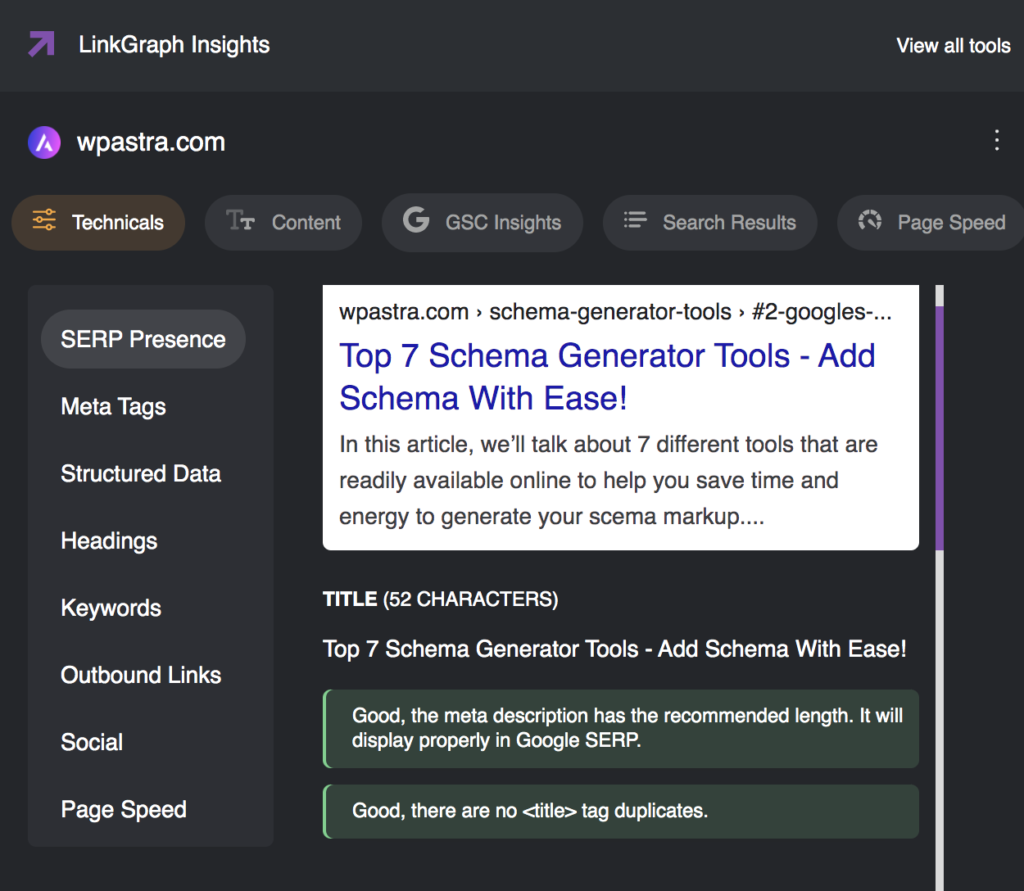Click the list icon on Search Results
1024x891 pixels.
point(635,222)
